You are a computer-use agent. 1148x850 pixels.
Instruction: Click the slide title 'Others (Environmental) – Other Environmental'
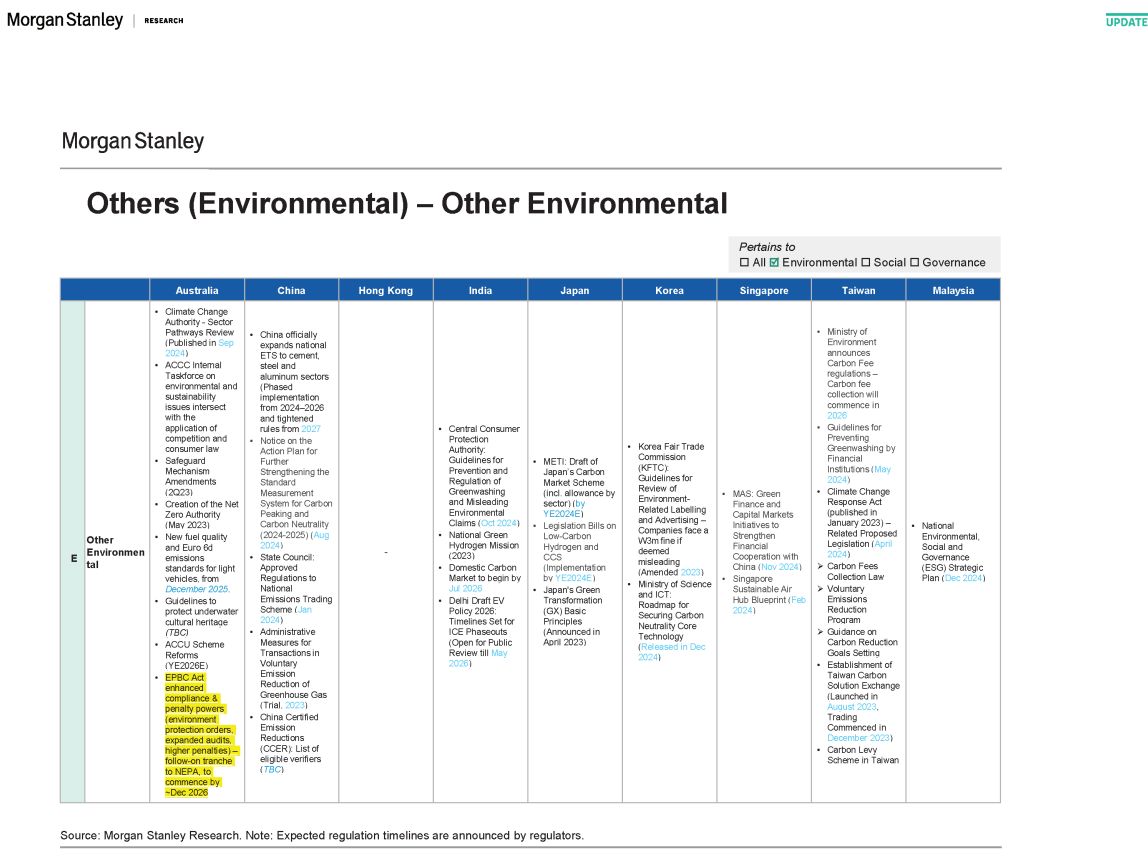(407, 204)
